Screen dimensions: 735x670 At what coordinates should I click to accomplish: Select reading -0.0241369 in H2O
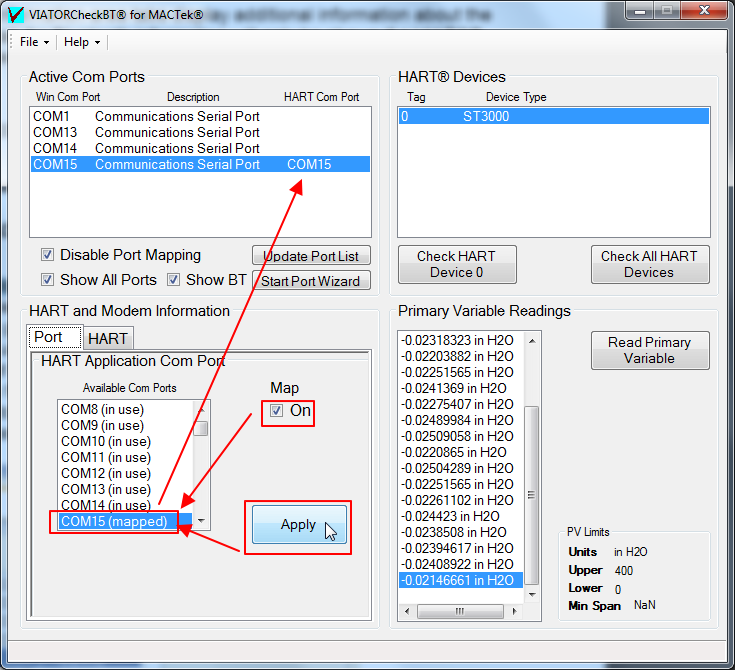point(461,388)
